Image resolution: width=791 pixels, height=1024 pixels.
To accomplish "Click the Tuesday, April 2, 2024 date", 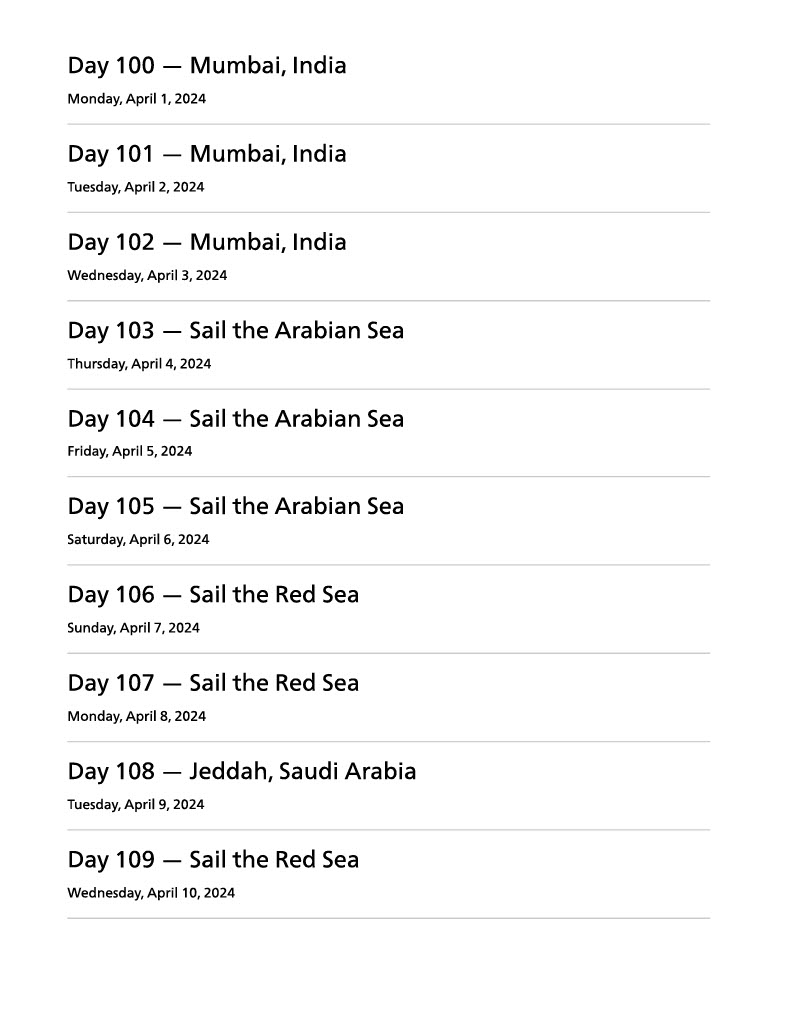I will pos(135,187).
